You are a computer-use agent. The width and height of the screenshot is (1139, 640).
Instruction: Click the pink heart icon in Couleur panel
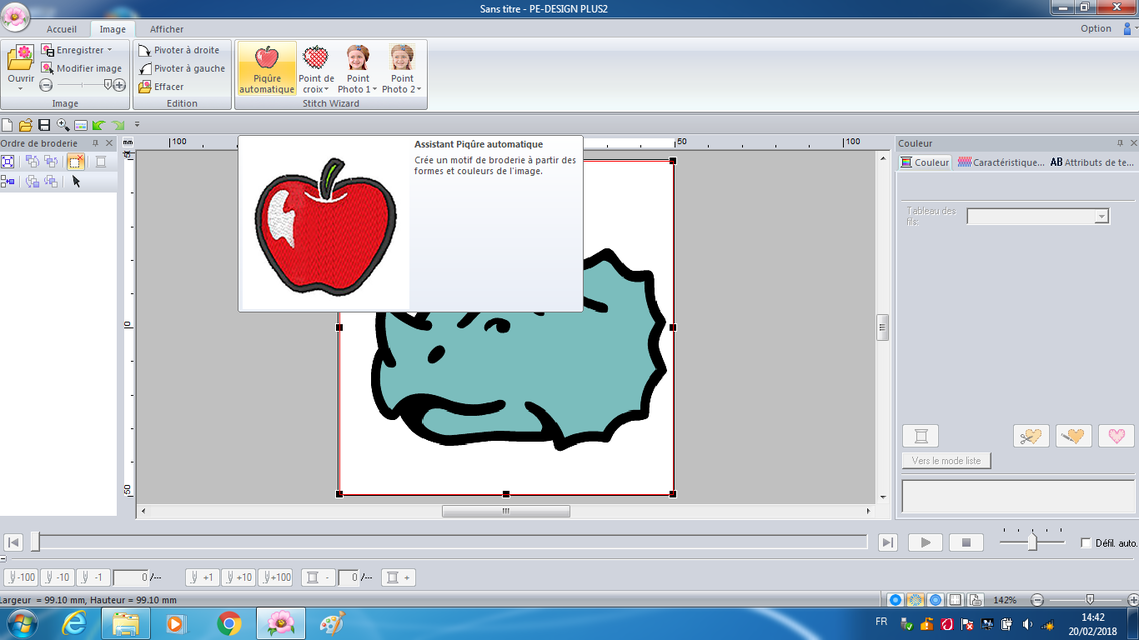click(x=1116, y=436)
